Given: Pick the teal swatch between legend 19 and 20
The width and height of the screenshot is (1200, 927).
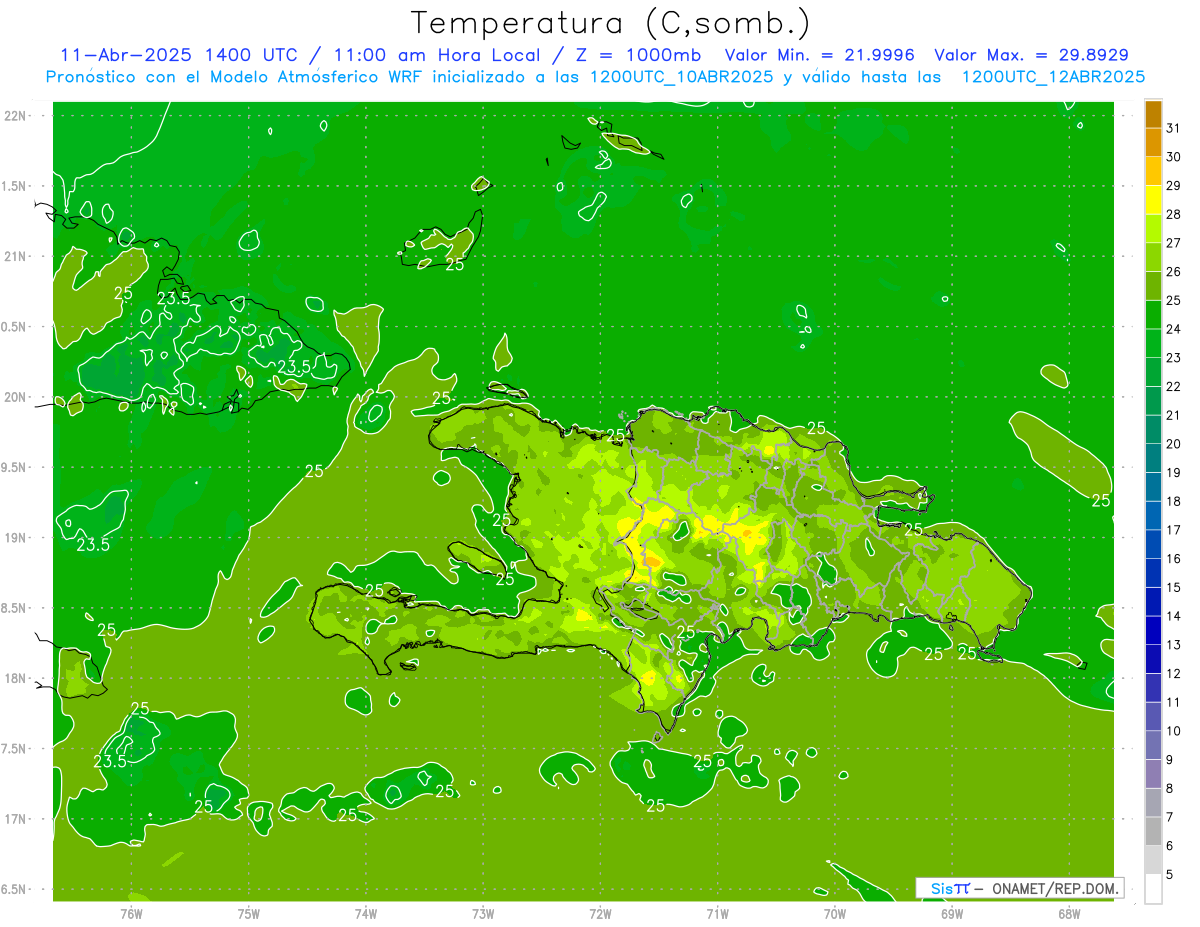Looking at the screenshot, I should coord(1153,458).
